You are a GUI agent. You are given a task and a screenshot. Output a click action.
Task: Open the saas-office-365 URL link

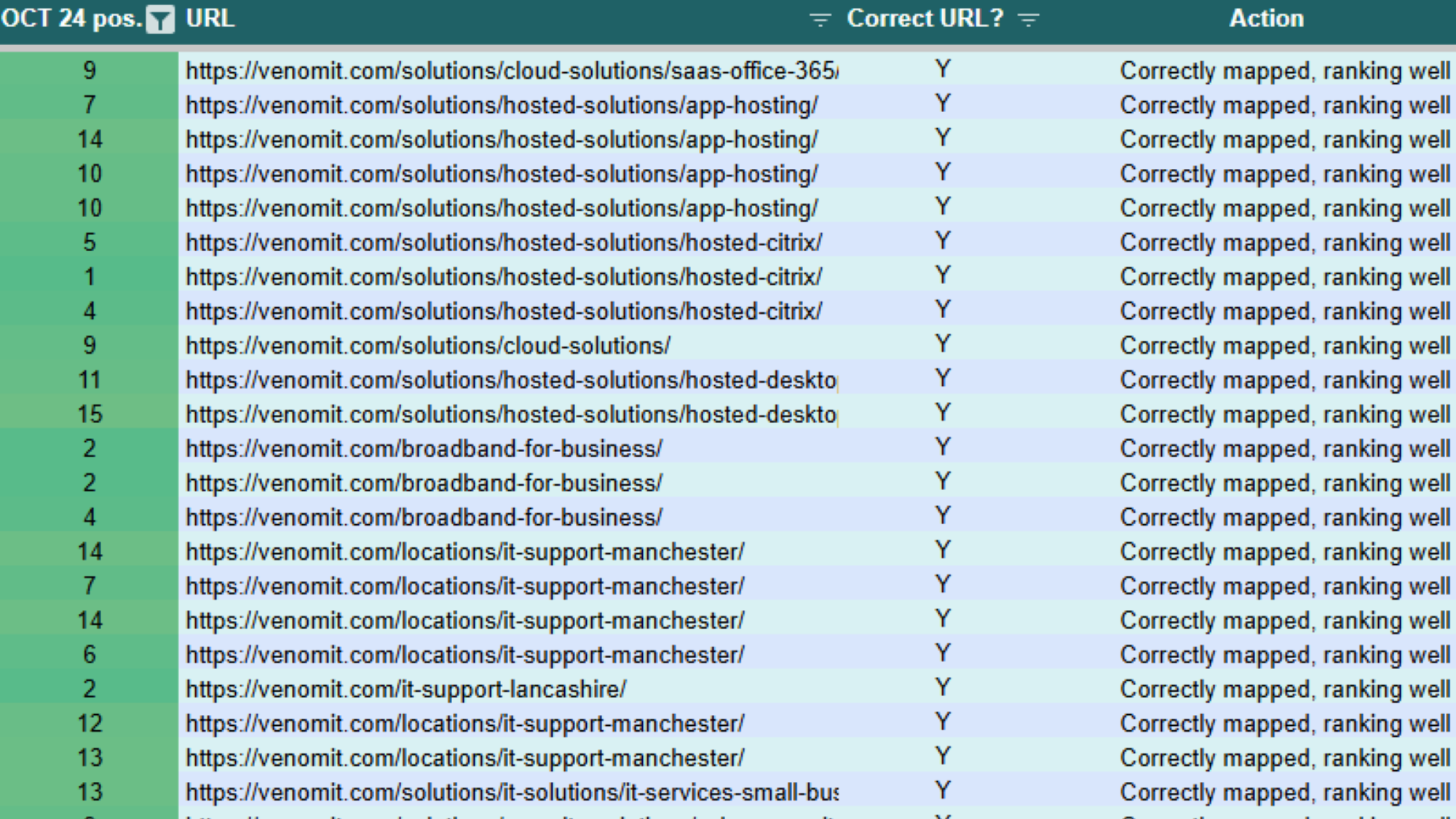[511, 71]
